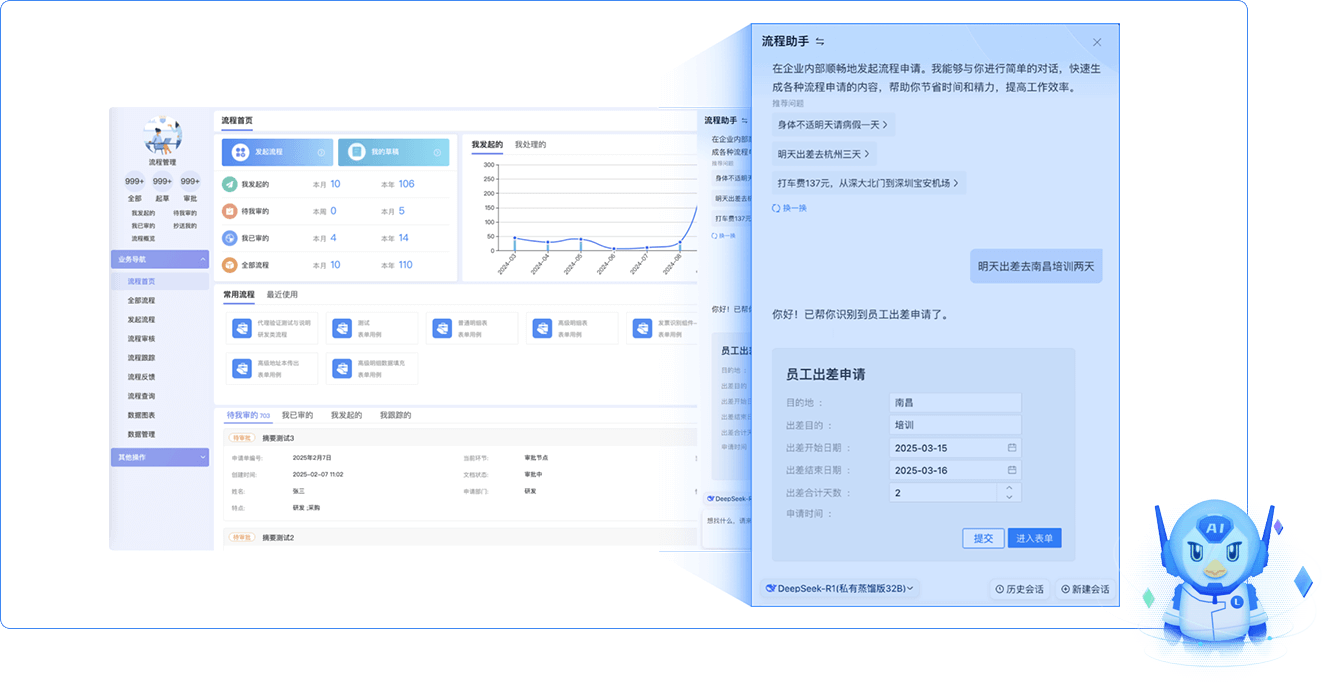
Task: Open the DeepSeek-R1 model dropdown
Action: tap(839, 589)
